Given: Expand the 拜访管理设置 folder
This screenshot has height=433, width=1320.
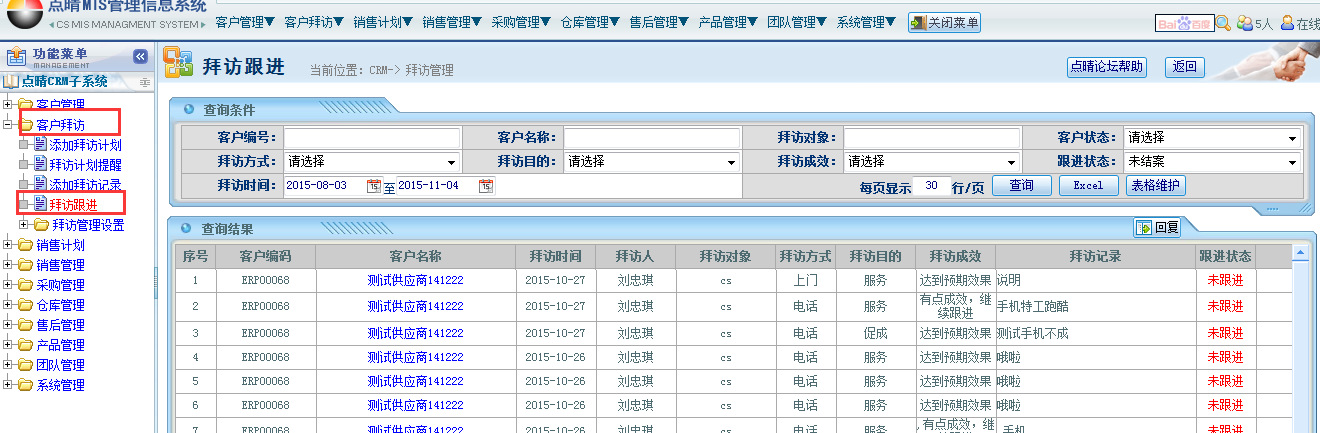Looking at the screenshot, I should point(25,225).
